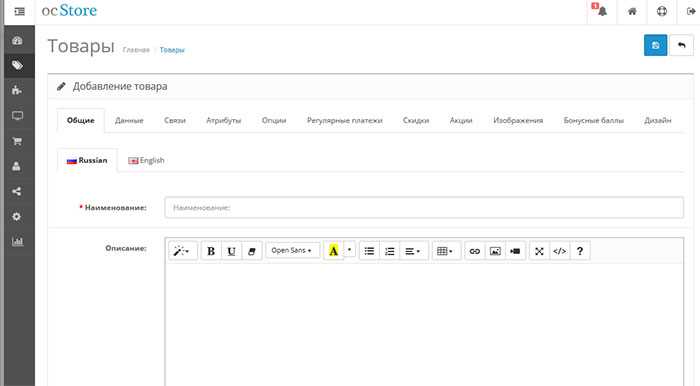Screen dimensions: 700x386
Task: Toggle the sidebar menu hamburger icon
Action: (19, 12)
